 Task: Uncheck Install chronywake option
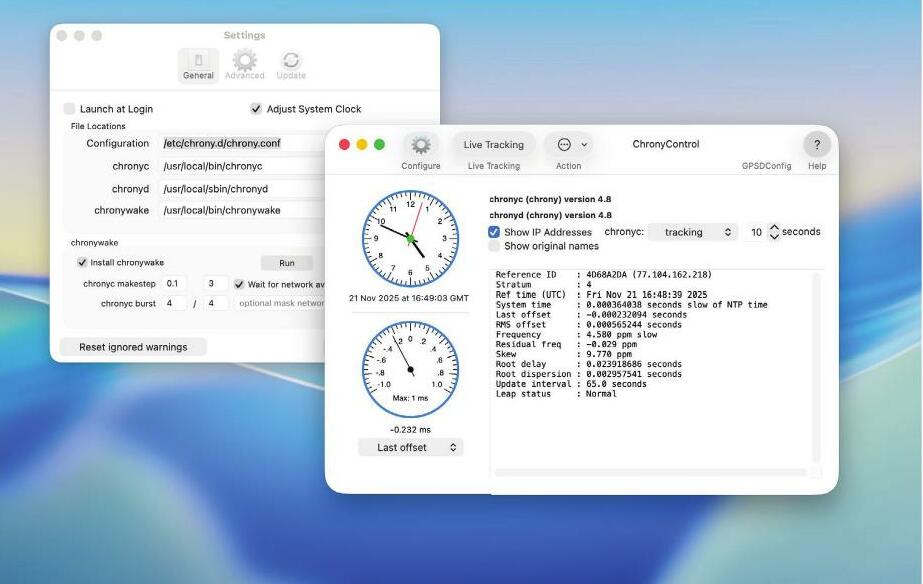click(x=82, y=262)
